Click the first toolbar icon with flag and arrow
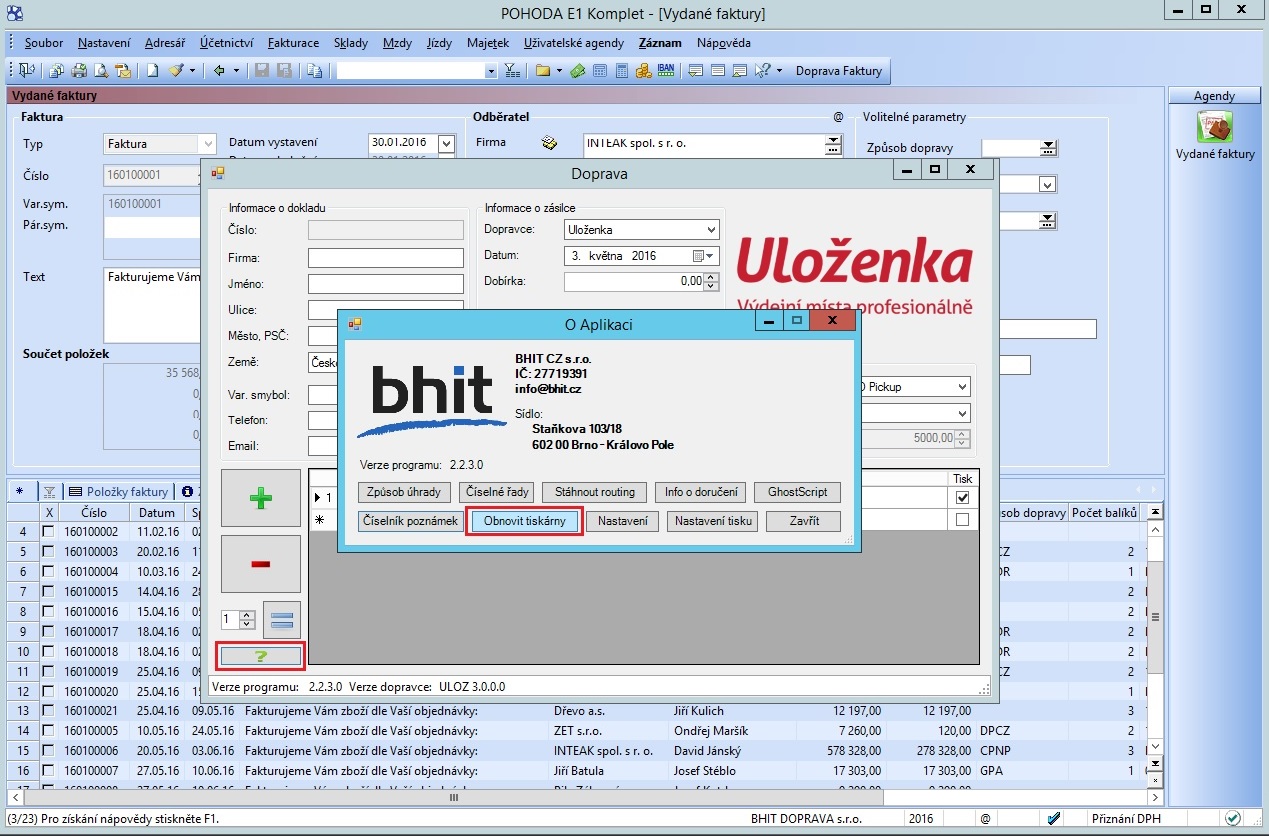 point(26,71)
